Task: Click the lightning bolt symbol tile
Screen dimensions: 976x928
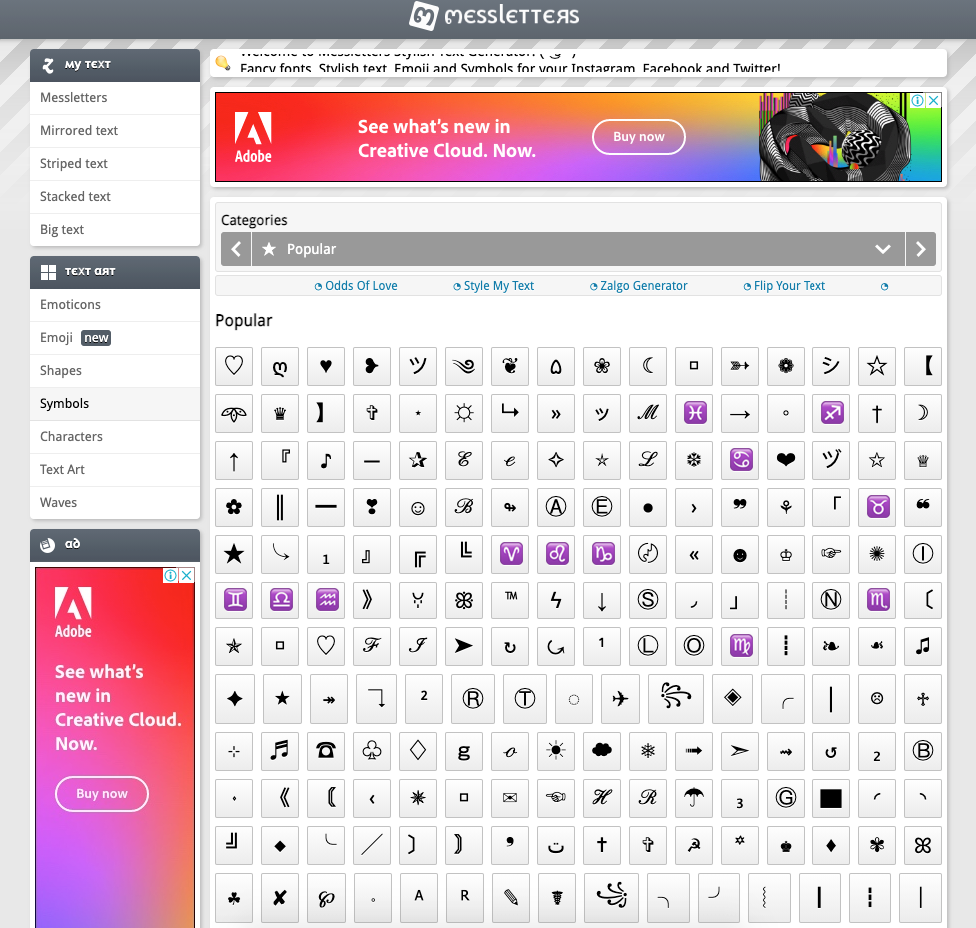Action: 556,600
